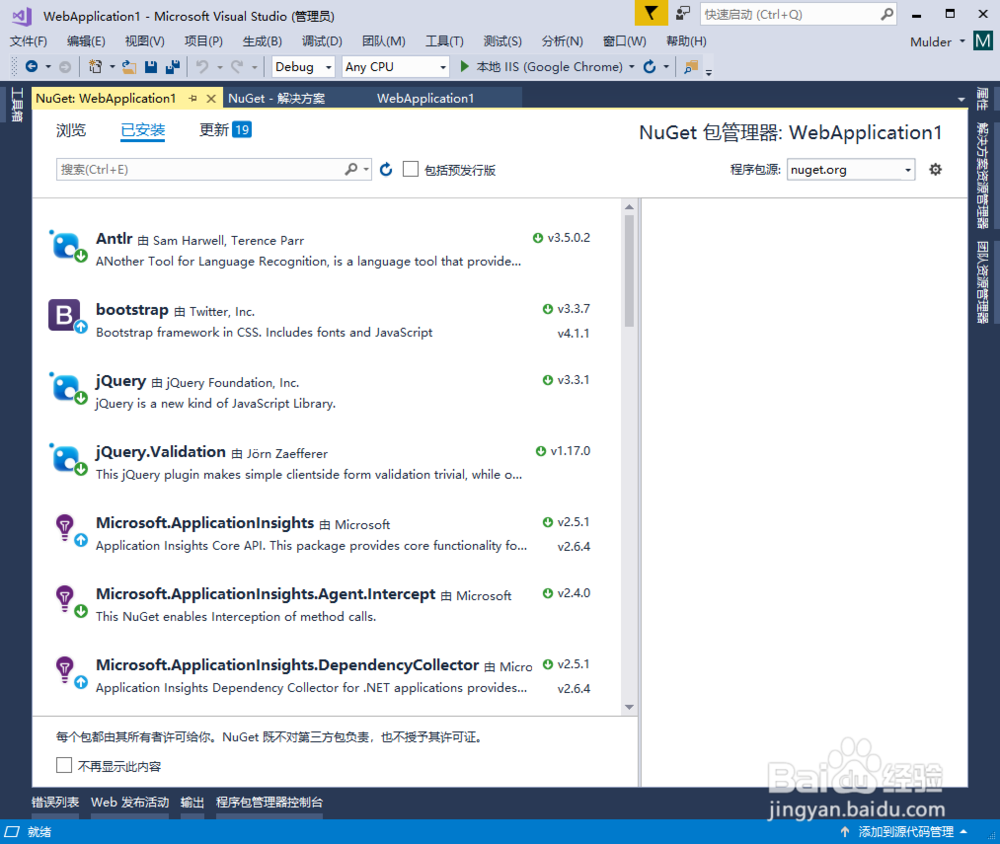
Task: Open the Any CPU platform dropdown
Action: pos(395,67)
